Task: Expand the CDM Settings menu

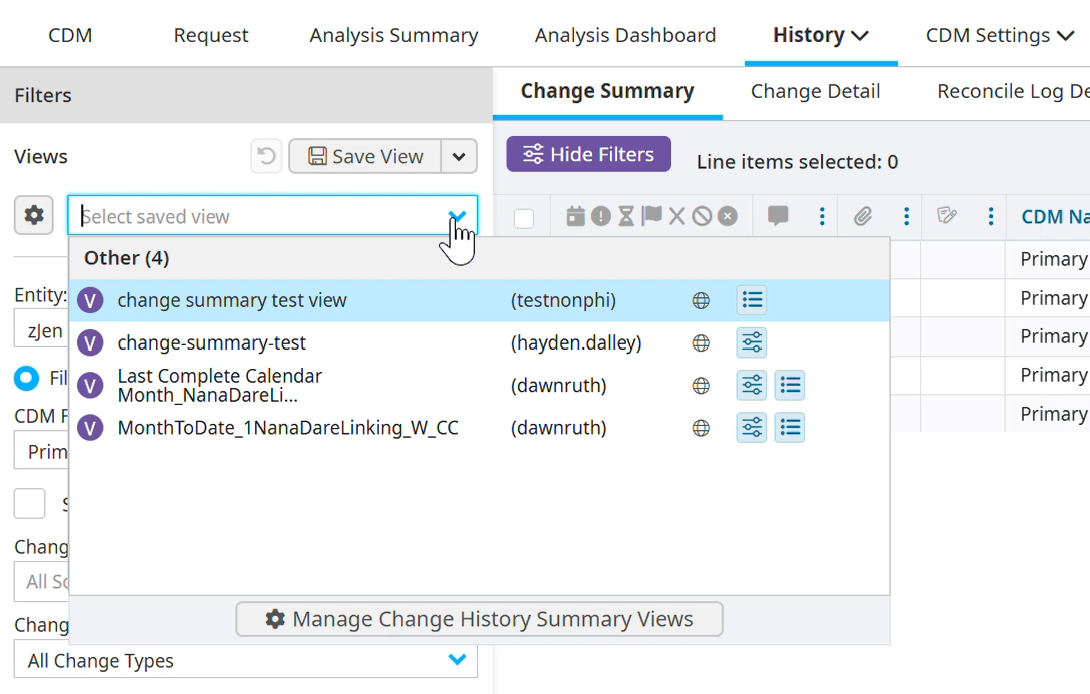Action: pos(1000,35)
